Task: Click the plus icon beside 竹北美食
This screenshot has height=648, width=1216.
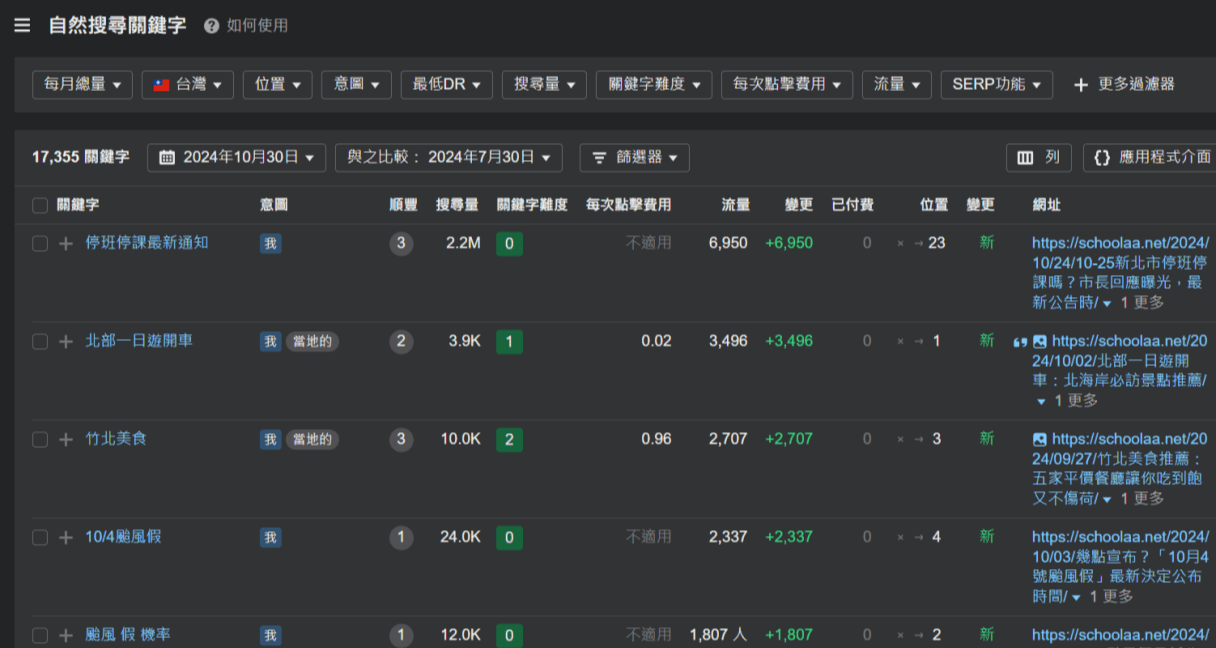Action: (66, 440)
